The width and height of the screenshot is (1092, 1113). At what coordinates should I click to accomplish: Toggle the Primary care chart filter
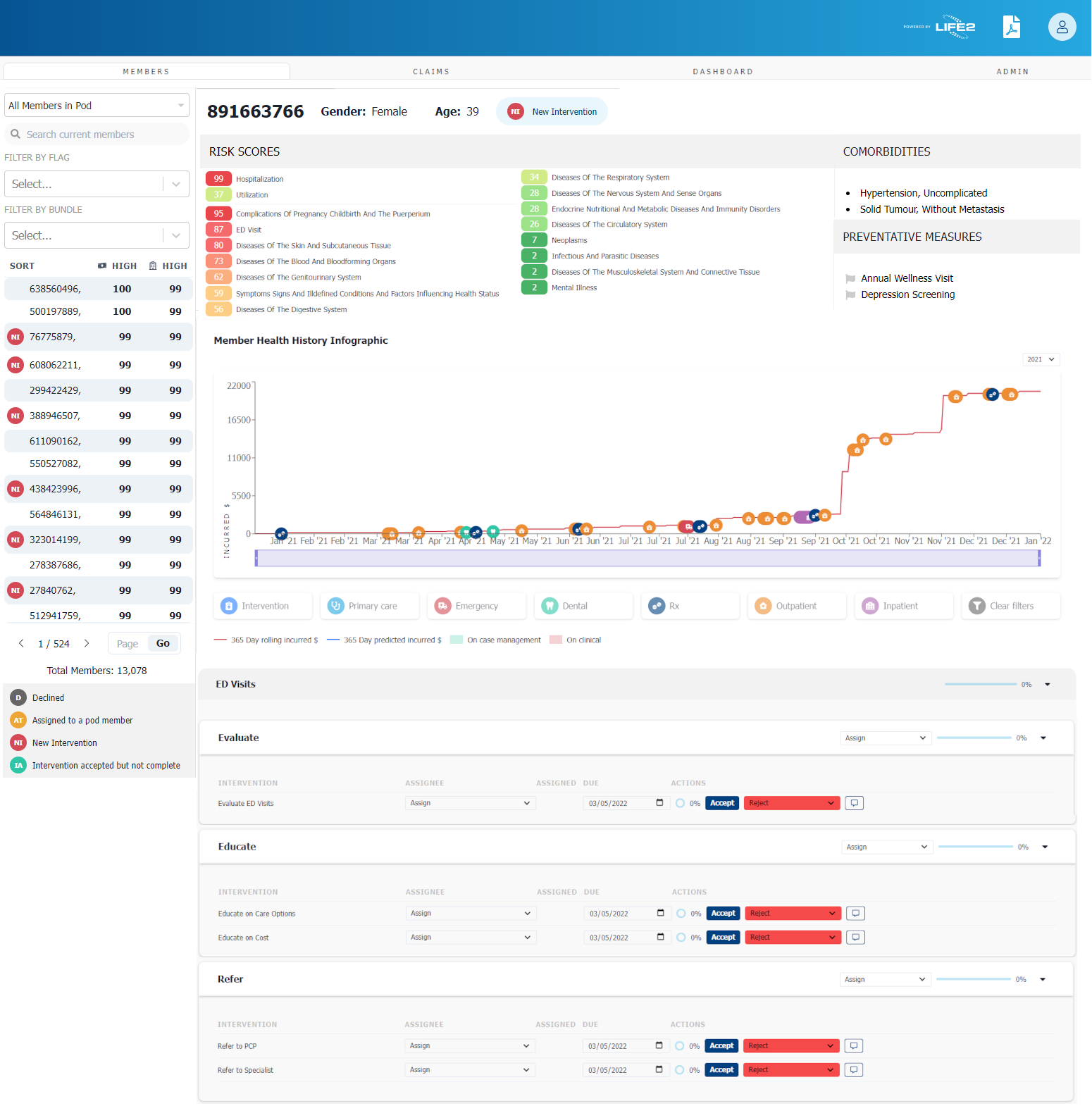tap(370, 606)
